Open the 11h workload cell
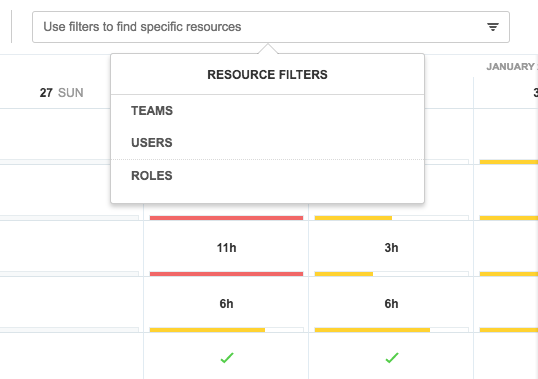 [x=226, y=248]
